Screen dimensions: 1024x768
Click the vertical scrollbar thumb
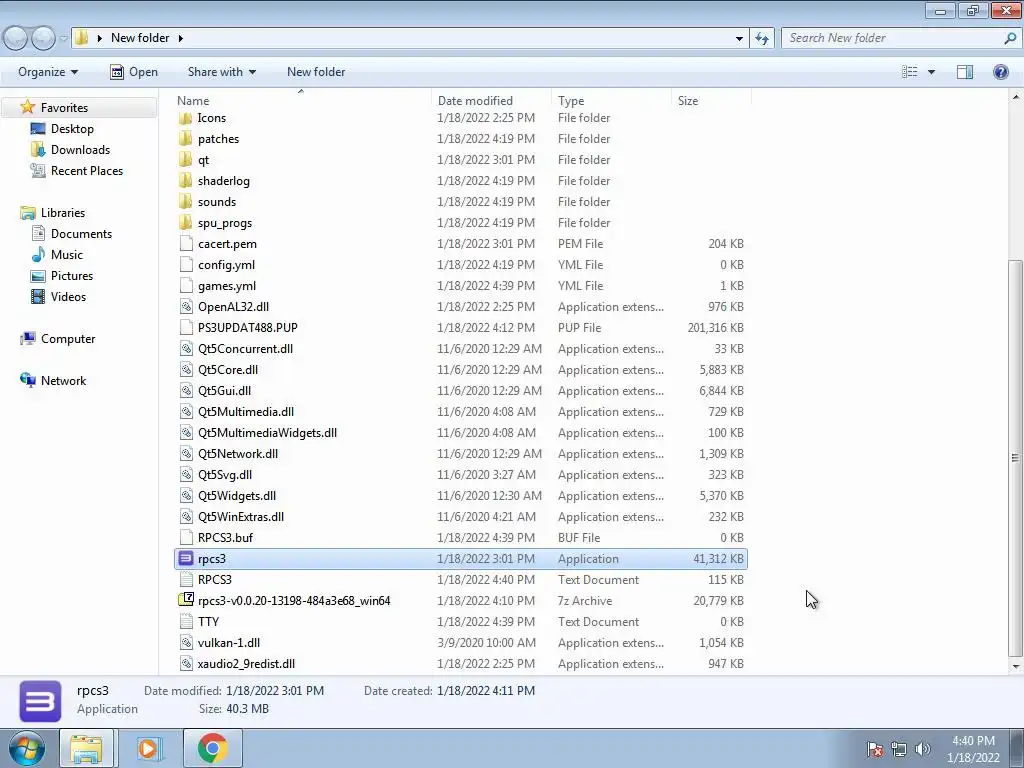1015,458
